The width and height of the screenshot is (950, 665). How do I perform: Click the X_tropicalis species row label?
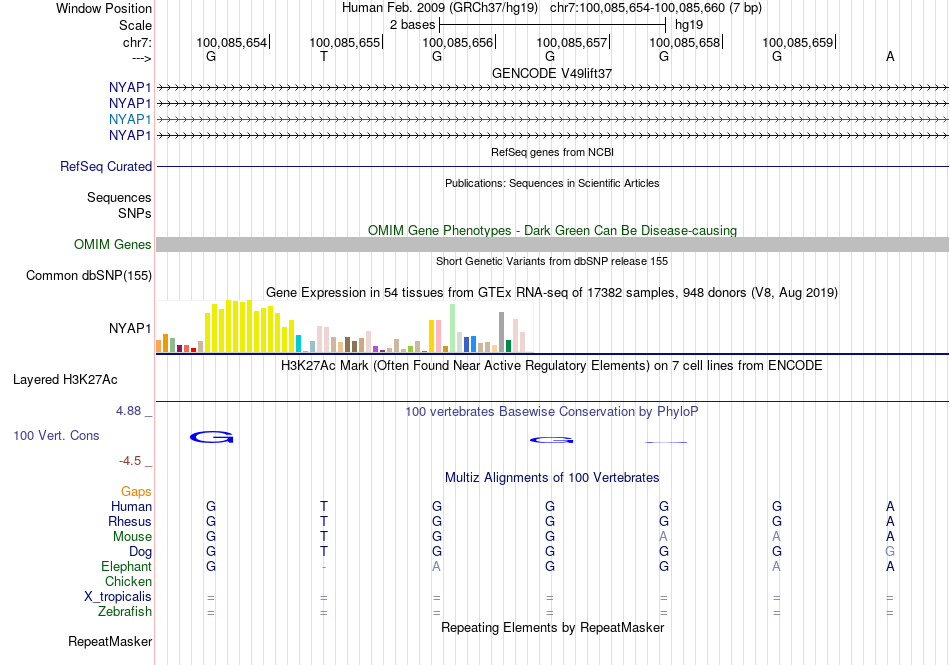(x=118, y=597)
